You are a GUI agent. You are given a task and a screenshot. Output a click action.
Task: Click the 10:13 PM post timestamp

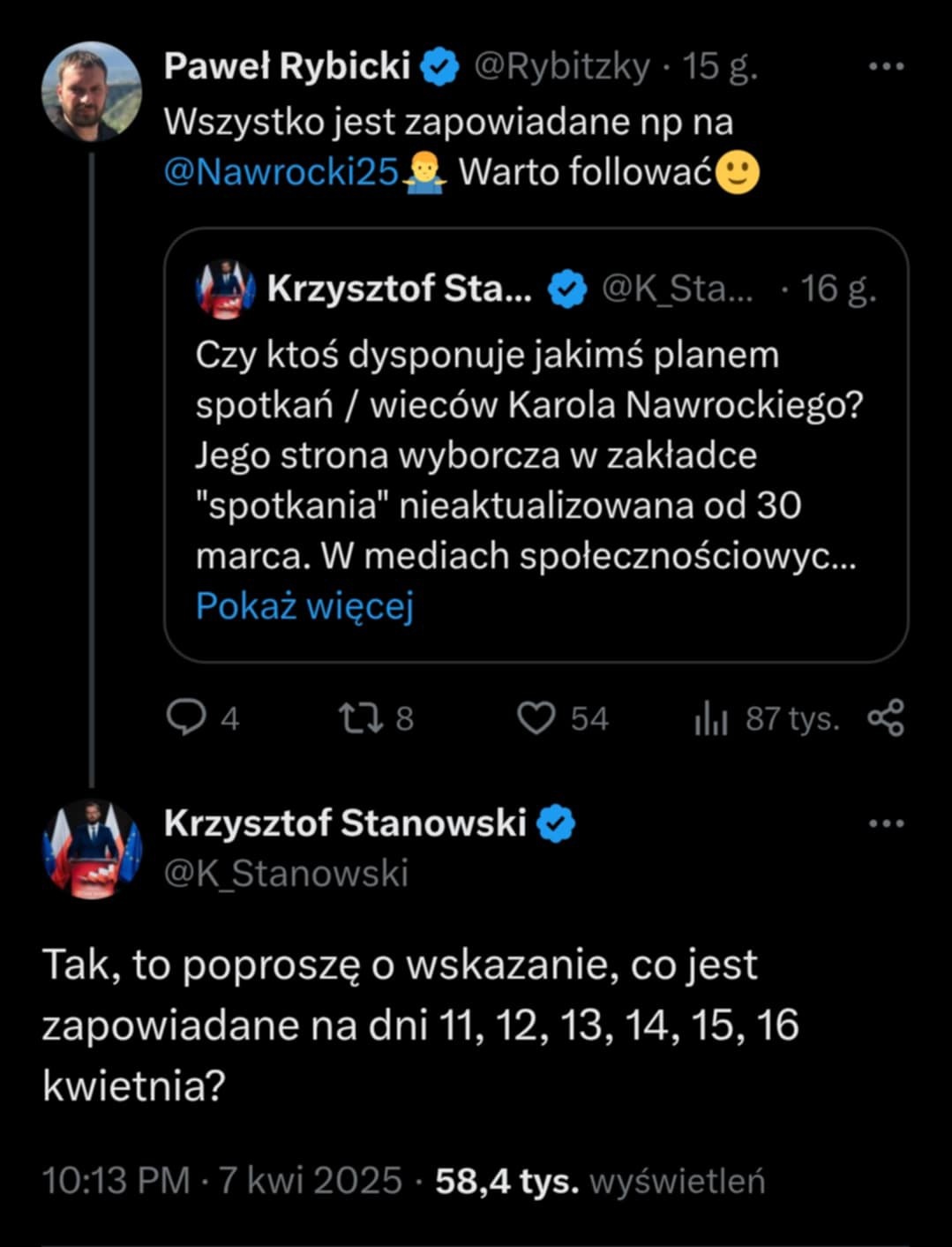pyautogui.click(x=116, y=1181)
